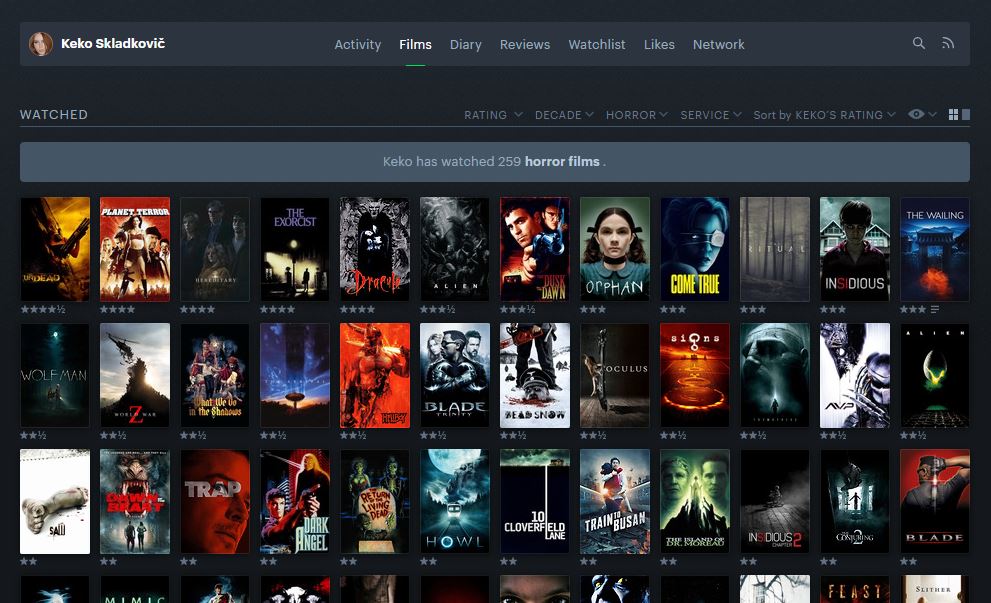Open The Return of the Living Dead poster
The width and height of the screenshot is (991, 603).
click(x=375, y=502)
